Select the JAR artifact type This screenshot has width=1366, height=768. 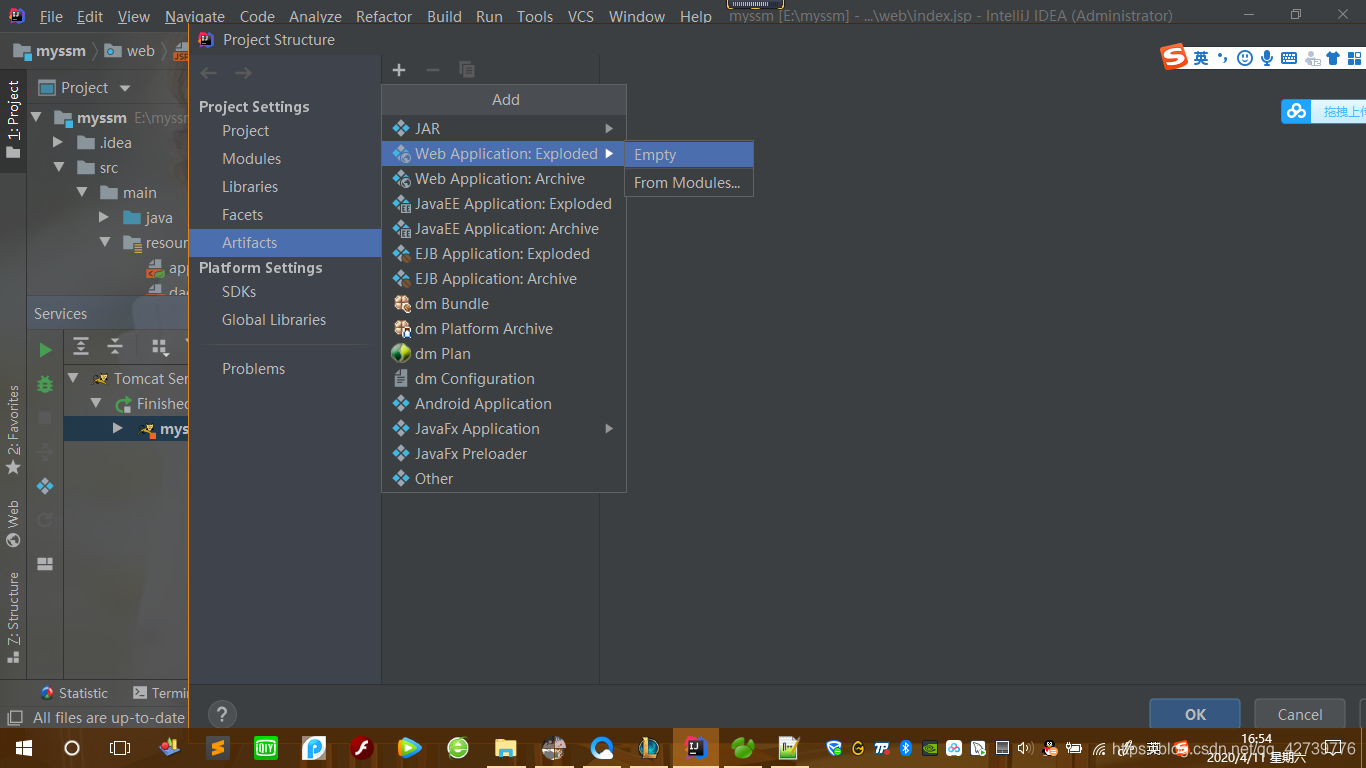pyautogui.click(x=504, y=128)
